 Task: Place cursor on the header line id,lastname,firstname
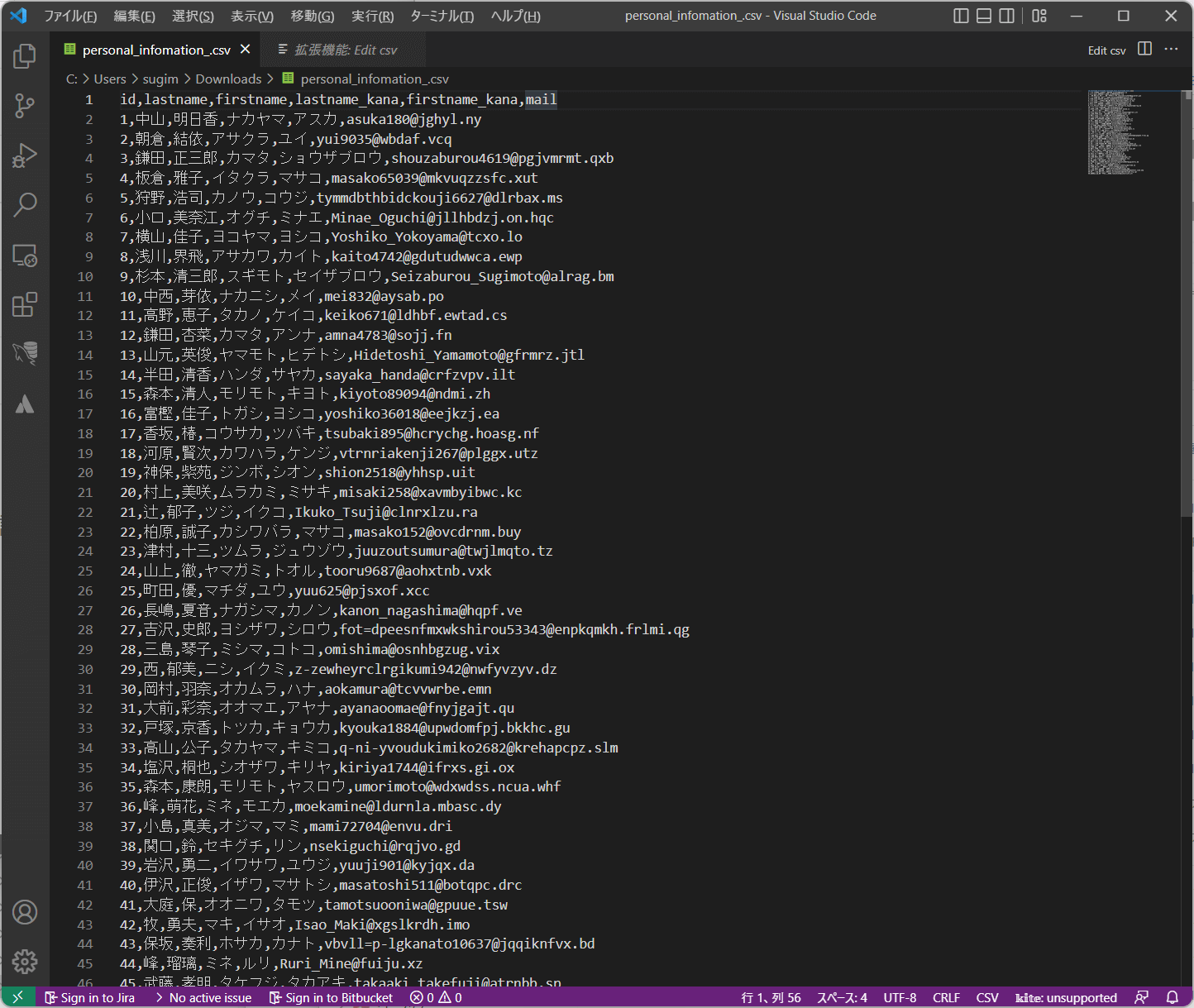tap(338, 99)
